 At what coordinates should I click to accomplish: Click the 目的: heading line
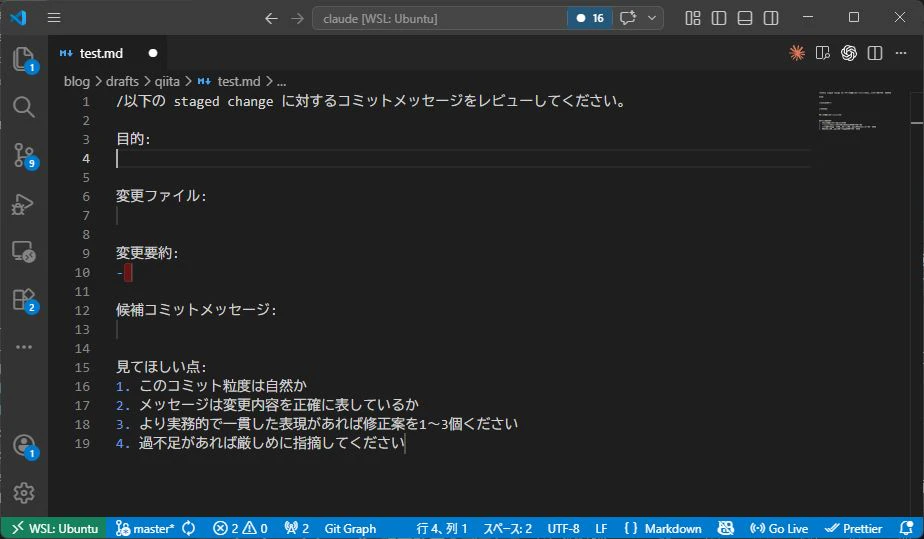click(133, 139)
